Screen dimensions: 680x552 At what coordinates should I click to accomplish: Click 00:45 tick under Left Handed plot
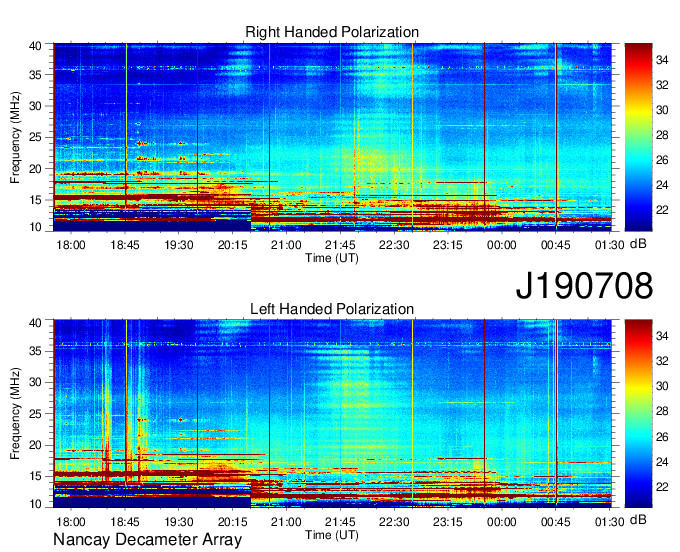point(556,522)
